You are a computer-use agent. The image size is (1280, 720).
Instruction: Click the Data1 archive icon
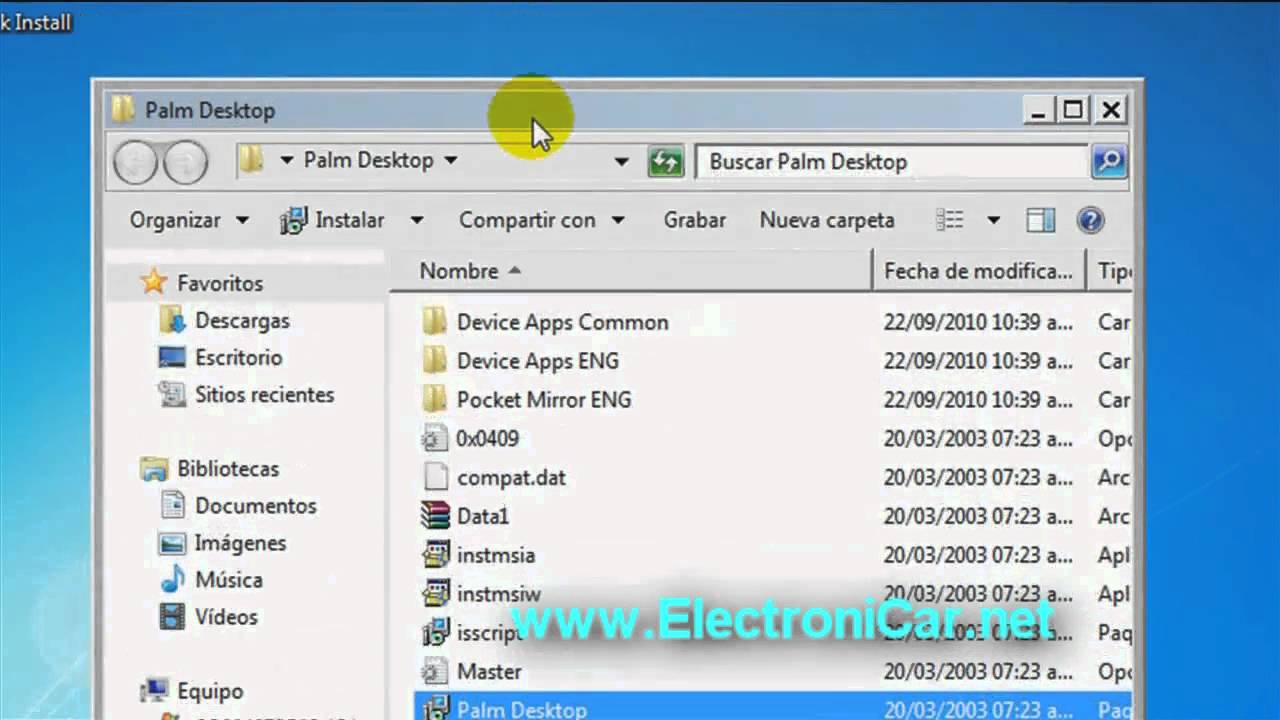coord(435,515)
